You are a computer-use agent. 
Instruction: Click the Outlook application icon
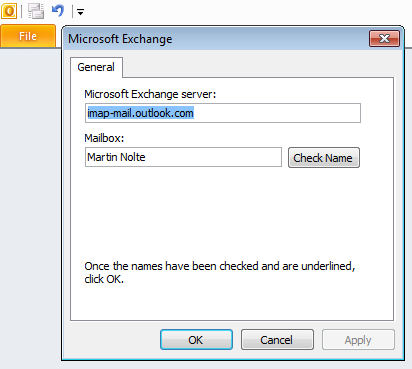point(9,11)
